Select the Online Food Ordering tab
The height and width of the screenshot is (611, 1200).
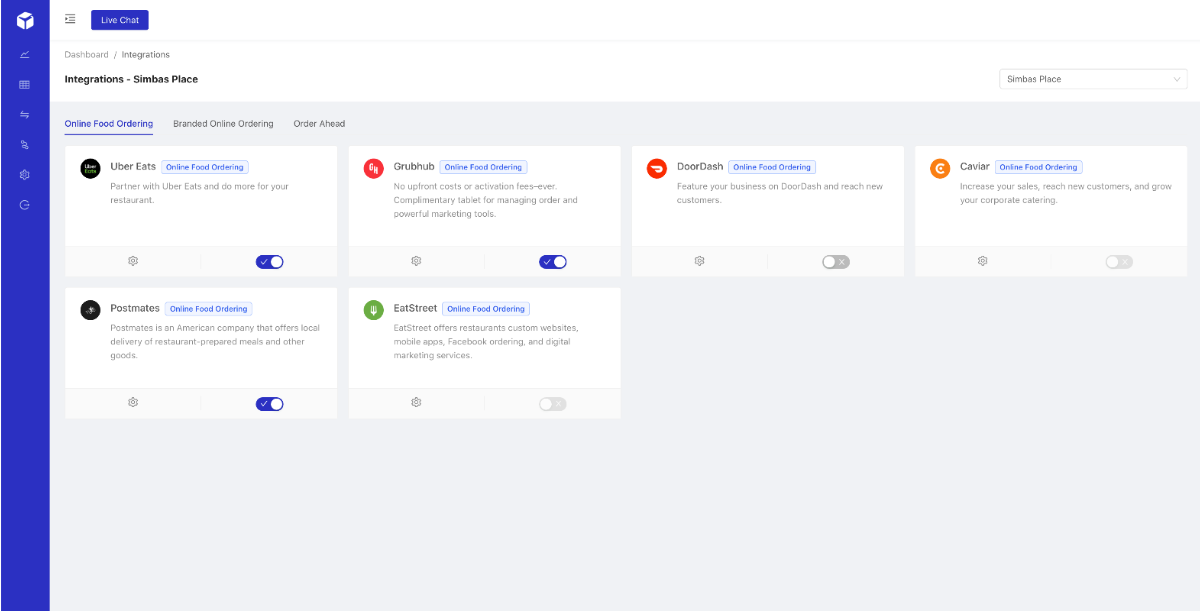(109, 124)
